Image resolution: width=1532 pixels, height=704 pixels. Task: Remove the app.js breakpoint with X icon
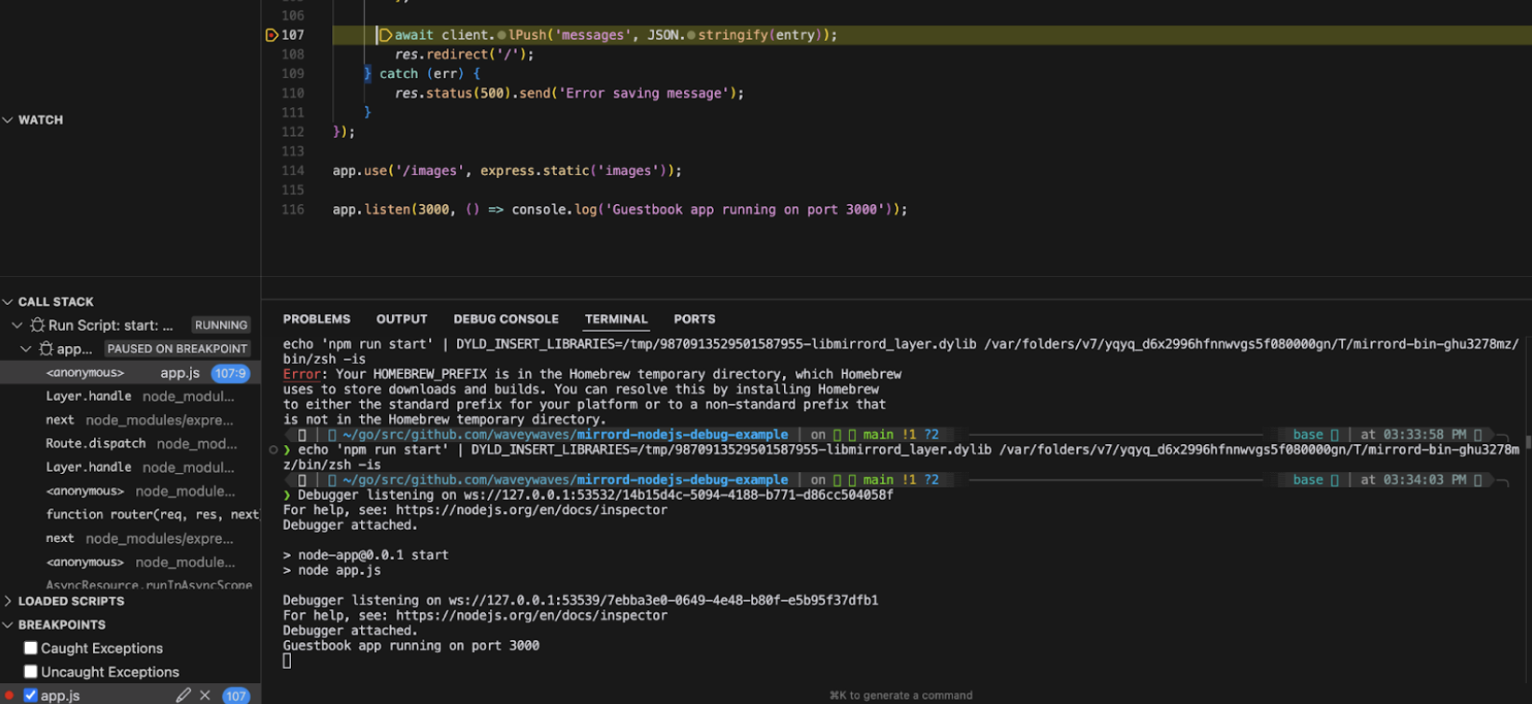205,695
